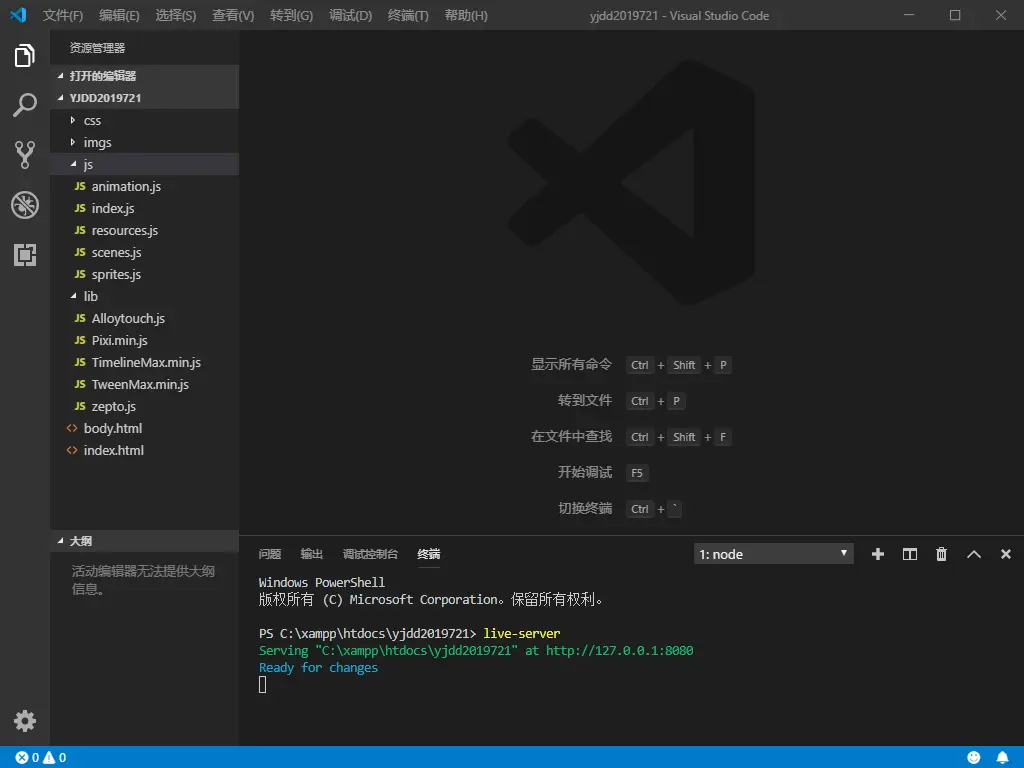Click 转到文件 shortcut hint

point(585,400)
